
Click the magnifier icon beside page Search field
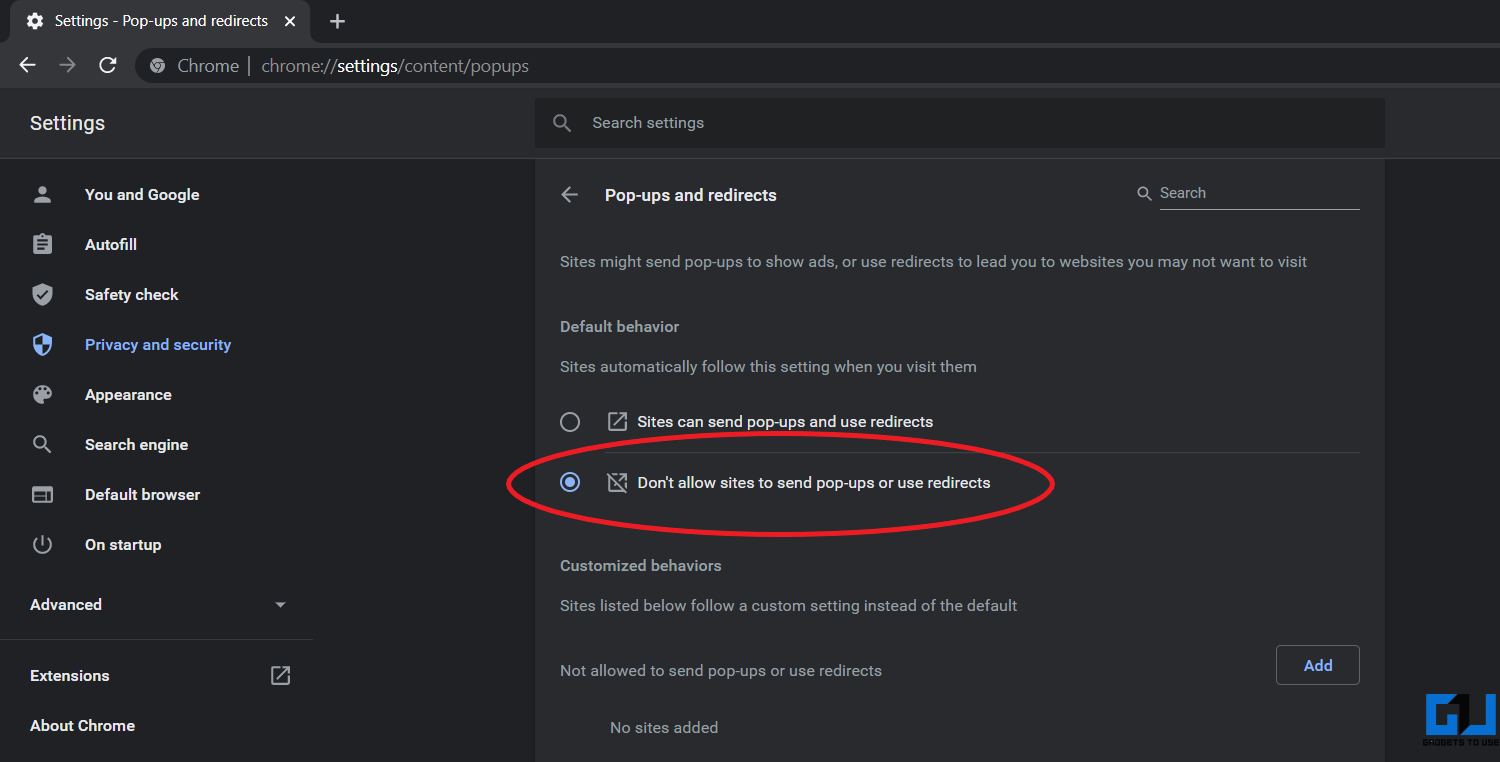pos(1145,193)
